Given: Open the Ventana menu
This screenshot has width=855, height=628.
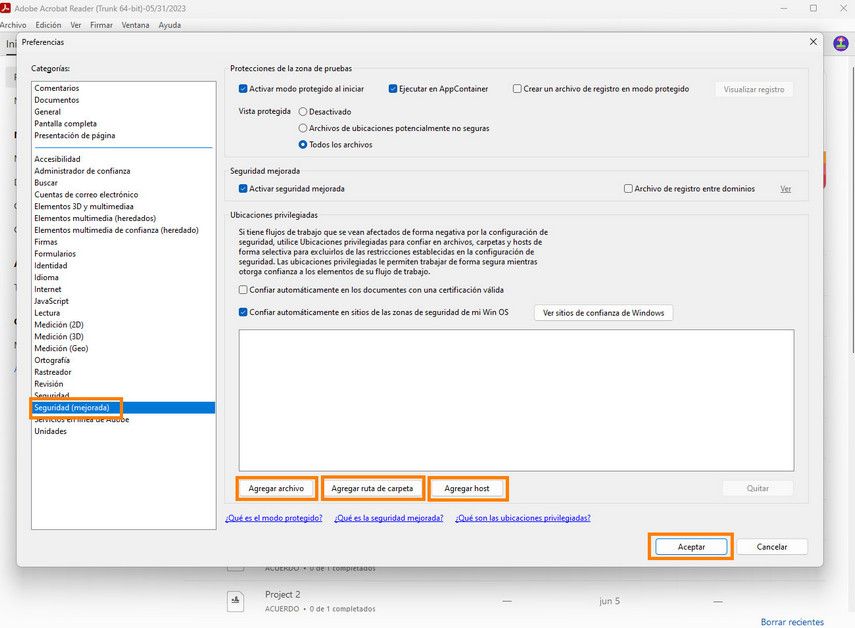Looking at the screenshot, I should (135, 25).
